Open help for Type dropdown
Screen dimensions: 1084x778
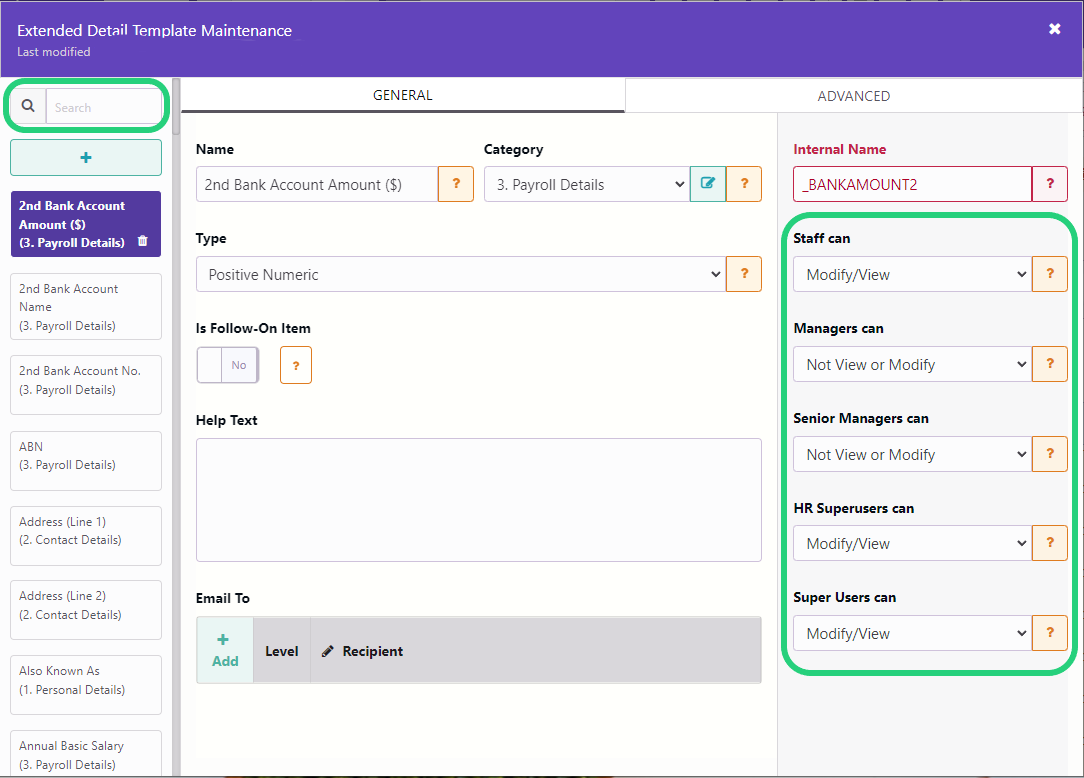coord(743,274)
